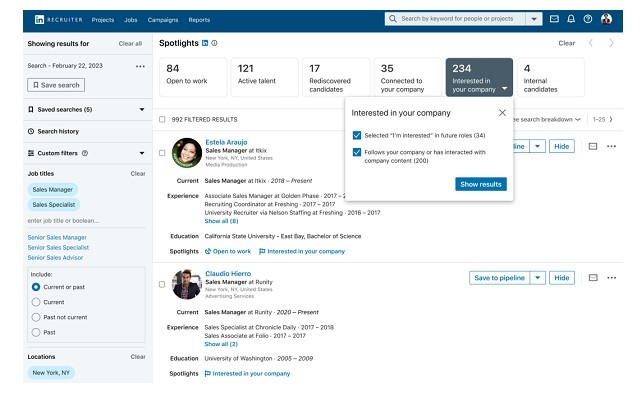This screenshot has height=397, width=642.
Task: Show all (2) experience for Claudio Hierro
Action: (221, 344)
